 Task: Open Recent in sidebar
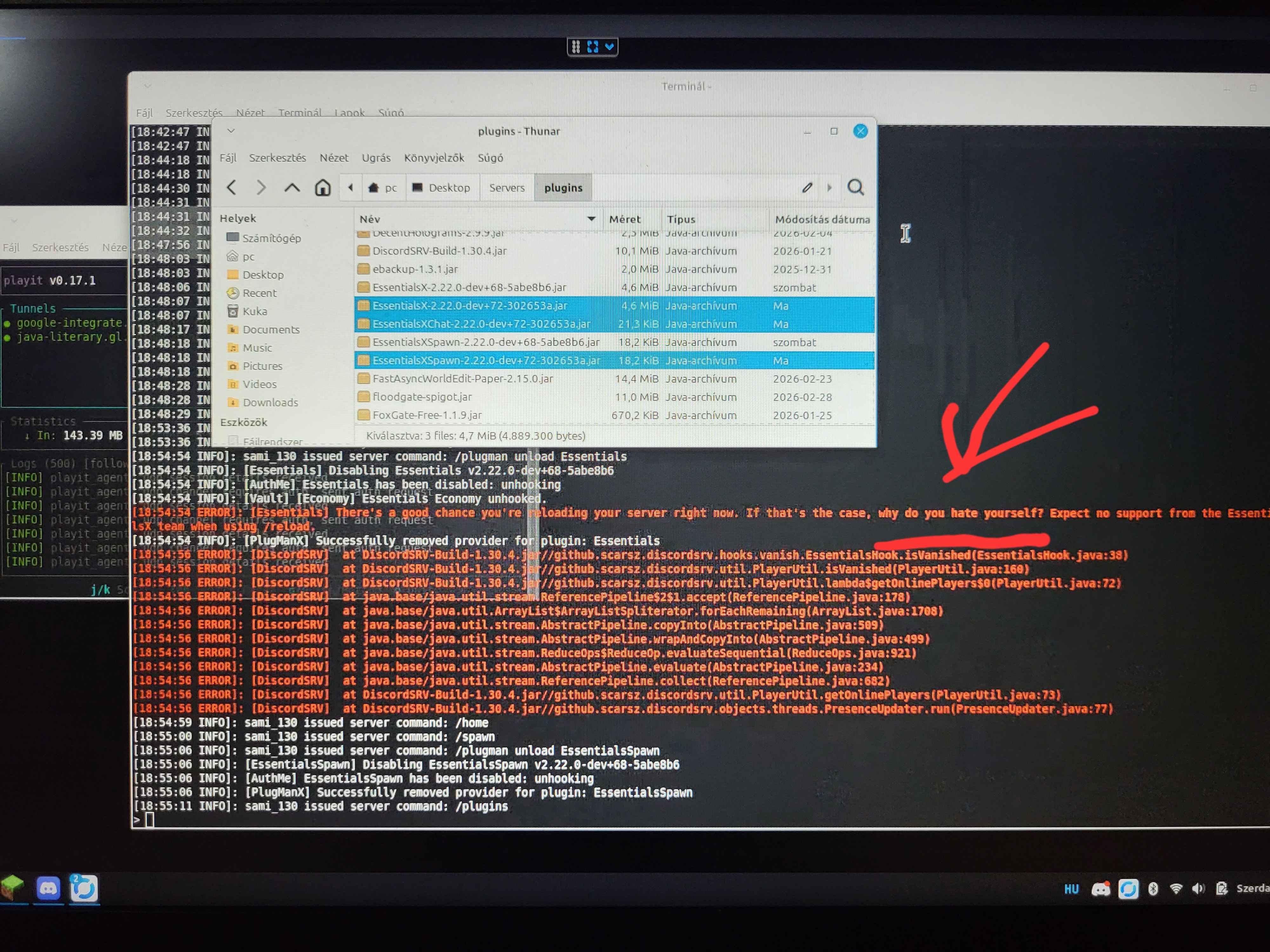coord(252,293)
